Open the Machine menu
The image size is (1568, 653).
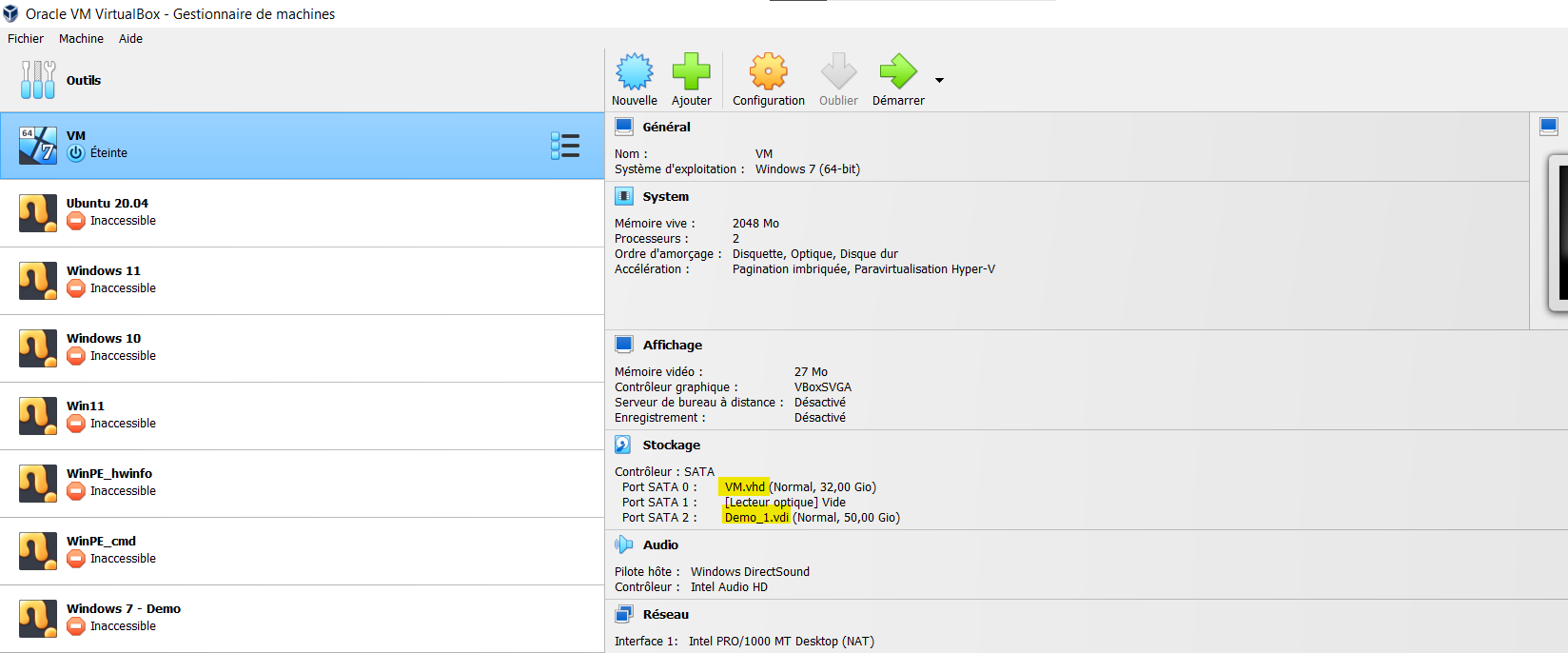[x=81, y=39]
